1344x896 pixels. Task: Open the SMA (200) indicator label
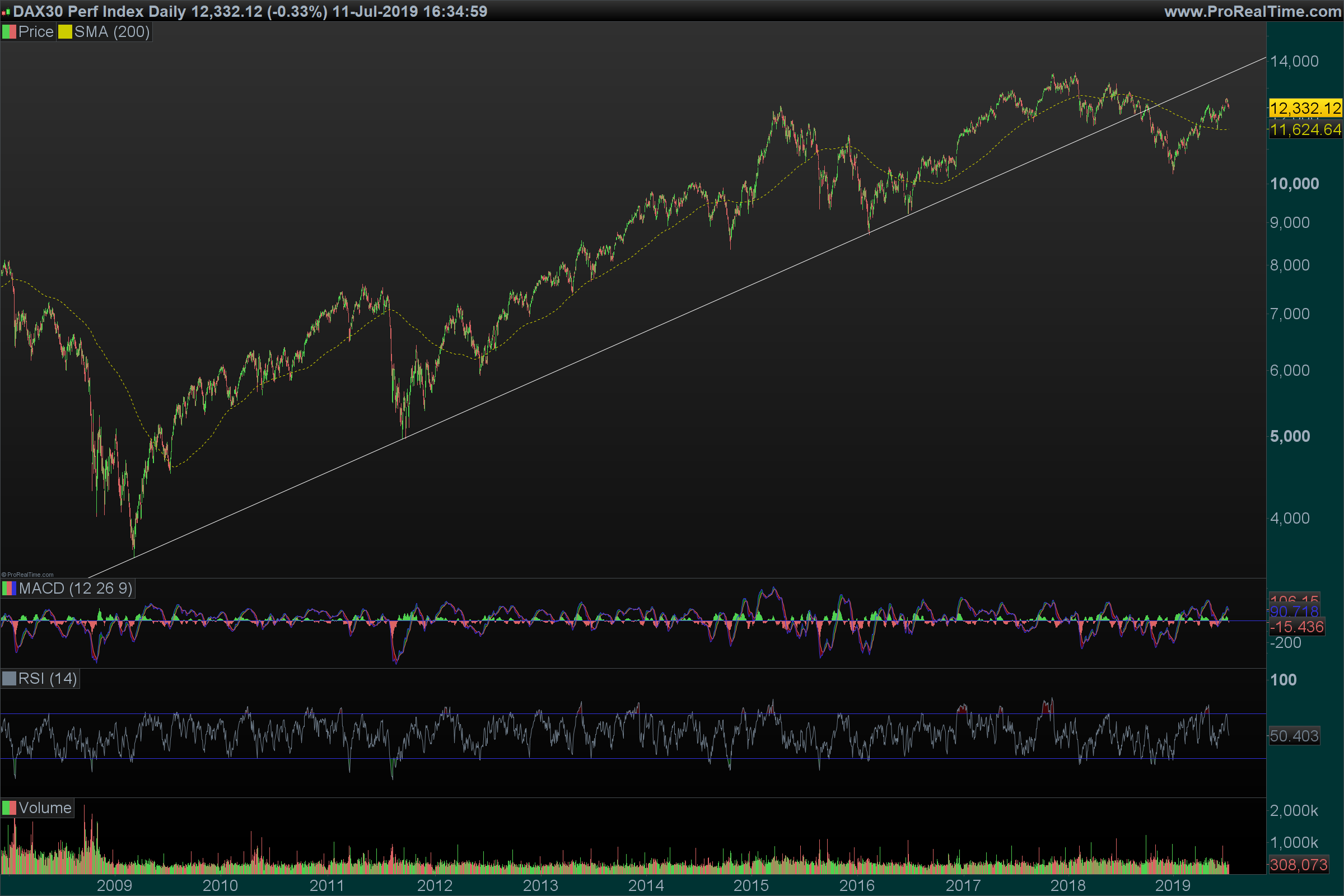tap(112, 32)
